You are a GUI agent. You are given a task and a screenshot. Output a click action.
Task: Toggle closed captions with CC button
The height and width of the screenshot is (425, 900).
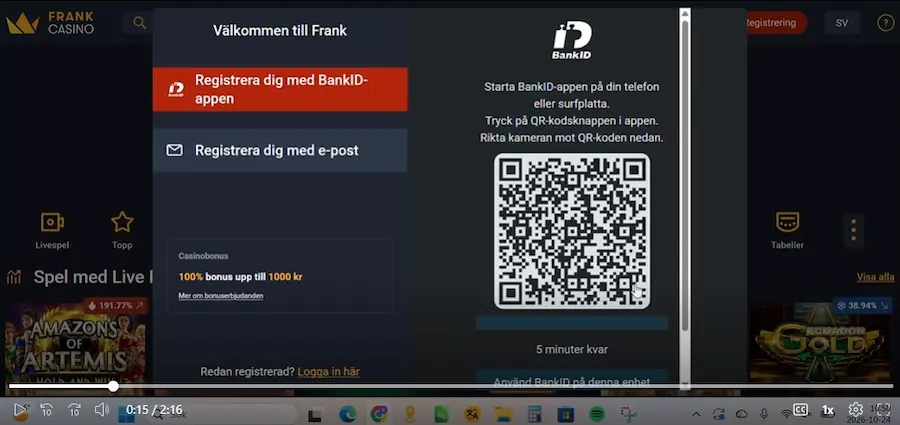(801, 409)
